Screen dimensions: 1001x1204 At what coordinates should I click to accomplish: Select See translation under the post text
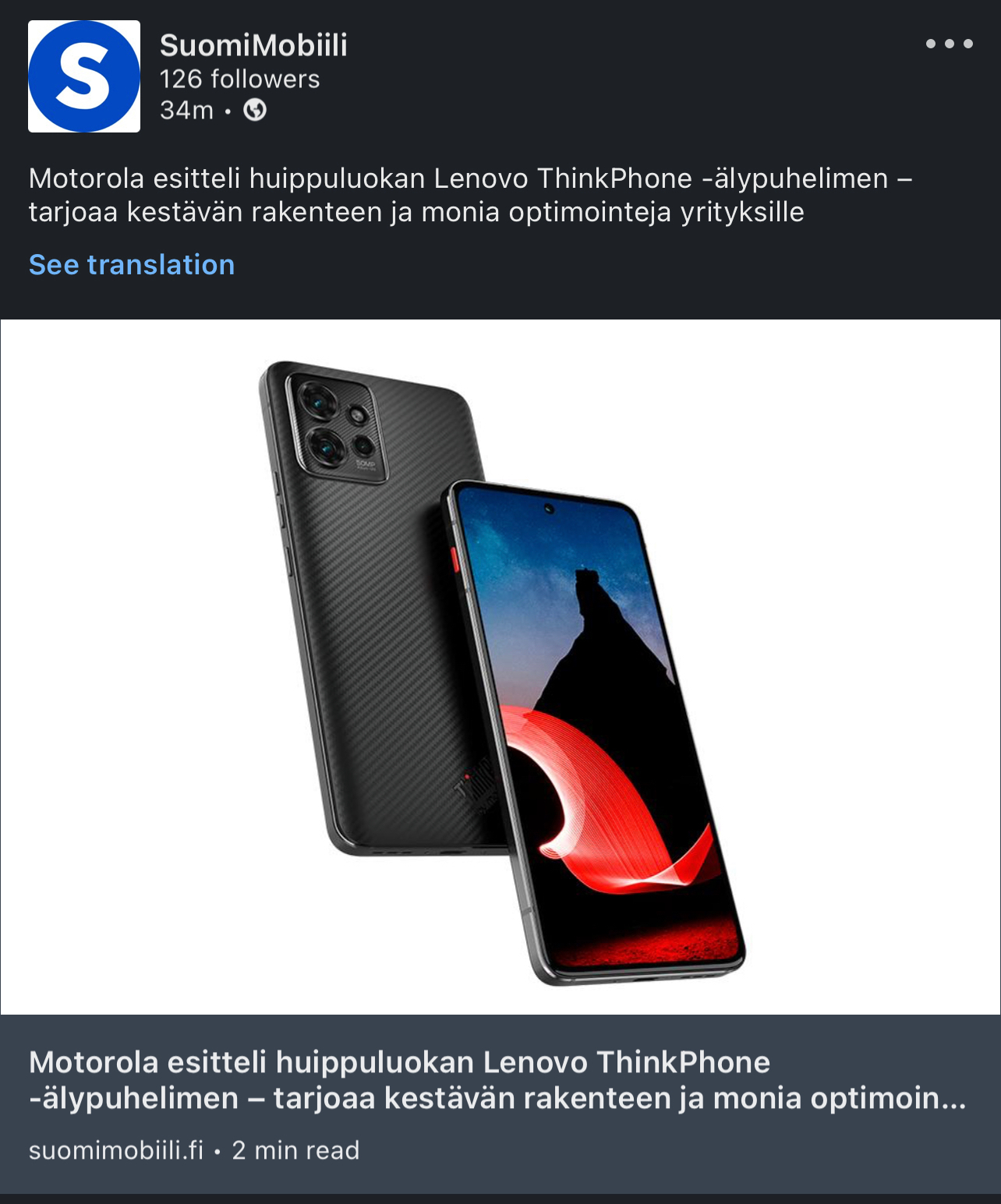tap(132, 265)
